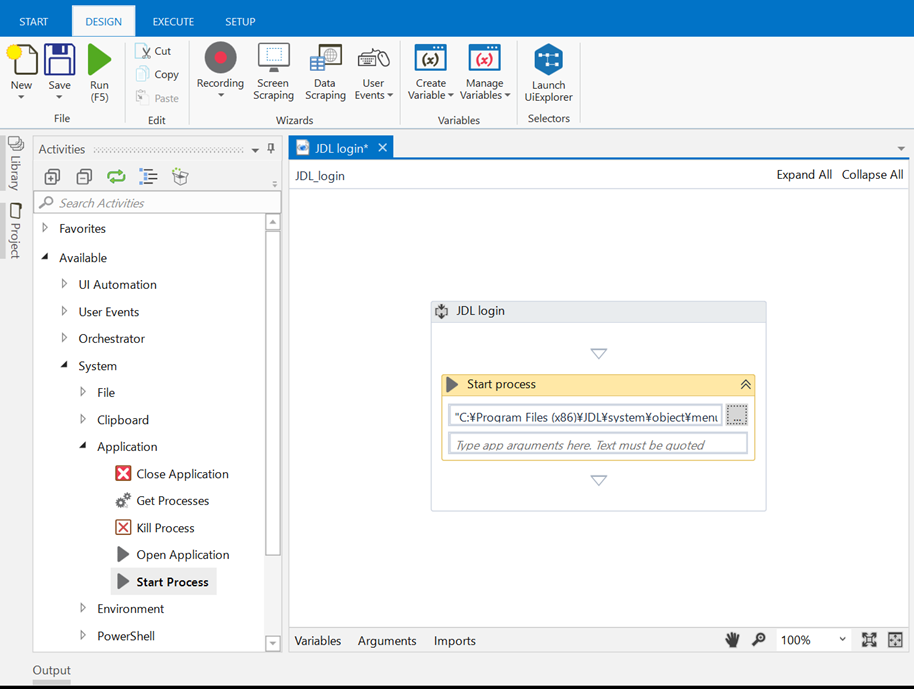914x689 pixels.
Task: Expand the User Events category in tree
Action: tap(64, 311)
